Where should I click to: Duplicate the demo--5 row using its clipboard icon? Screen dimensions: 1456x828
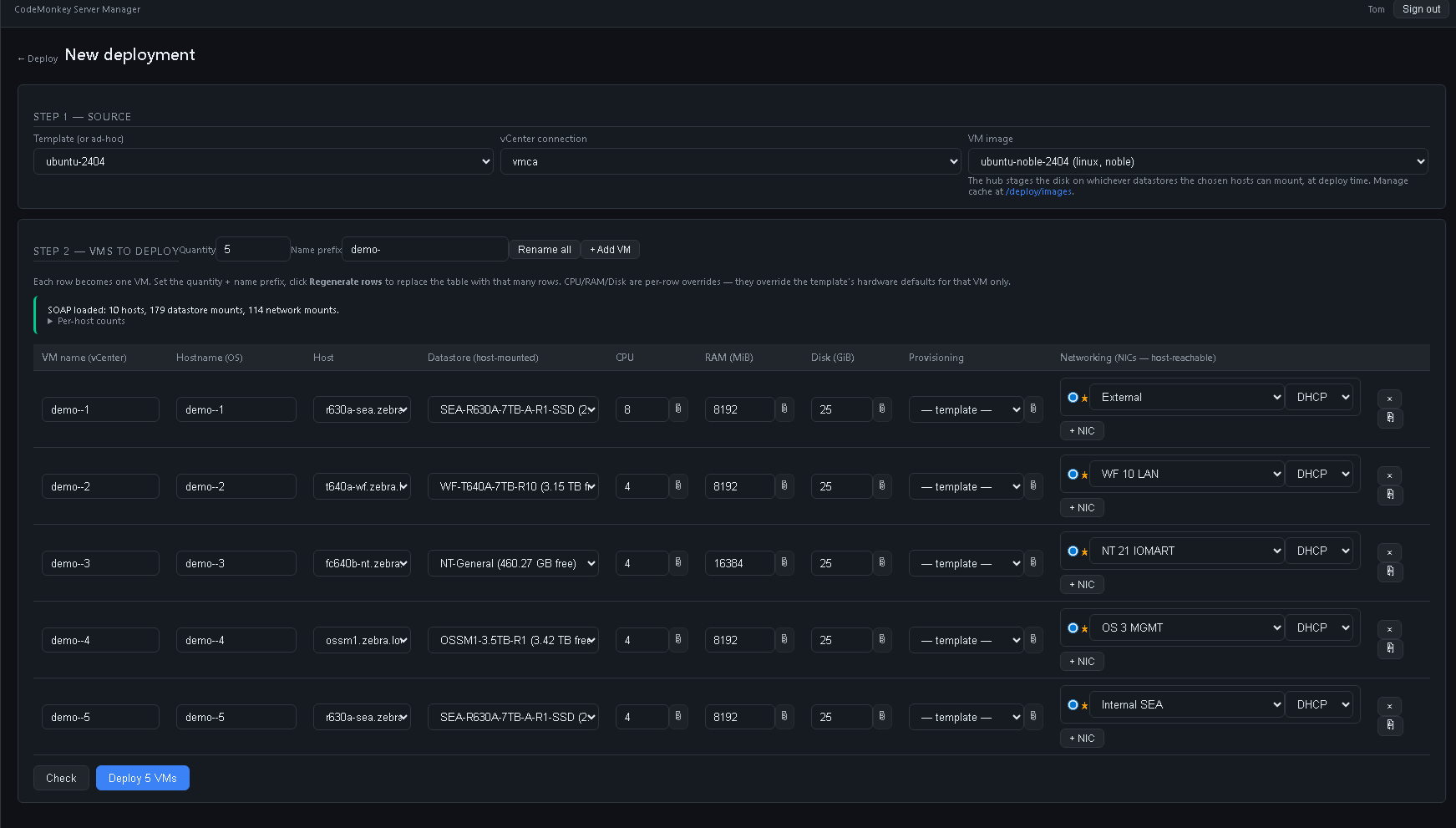1390,725
